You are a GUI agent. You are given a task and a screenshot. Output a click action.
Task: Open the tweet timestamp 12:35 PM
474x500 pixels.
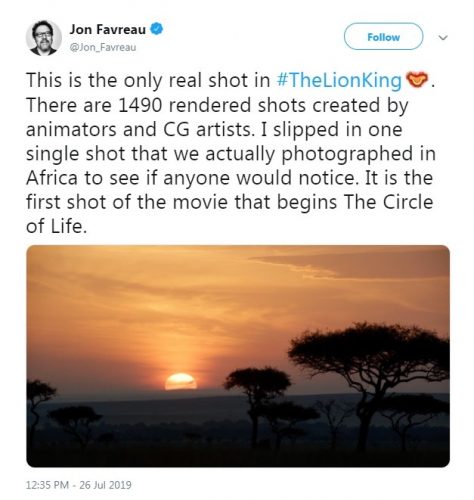47,485
